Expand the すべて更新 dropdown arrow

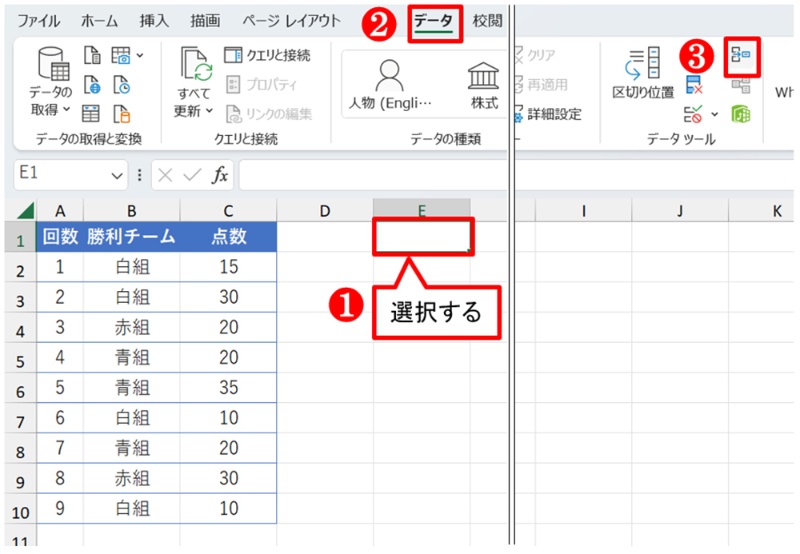coord(209,110)
